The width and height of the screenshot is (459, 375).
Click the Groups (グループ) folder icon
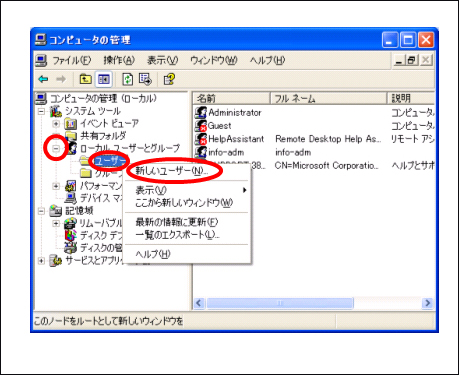86,173
